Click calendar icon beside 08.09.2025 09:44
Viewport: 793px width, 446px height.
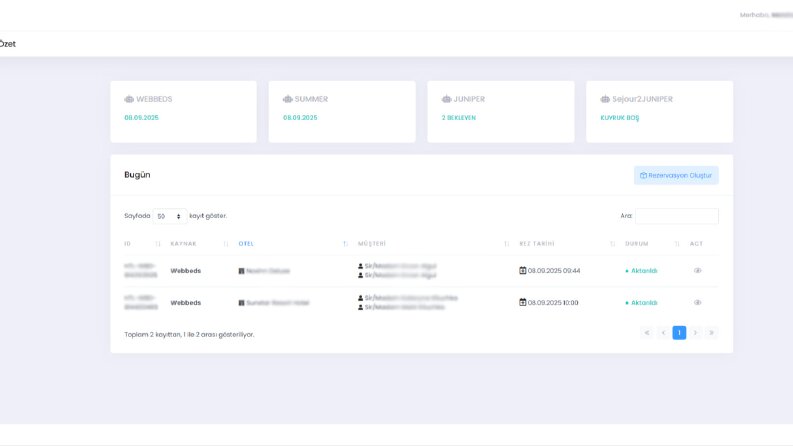click(522, 271)
